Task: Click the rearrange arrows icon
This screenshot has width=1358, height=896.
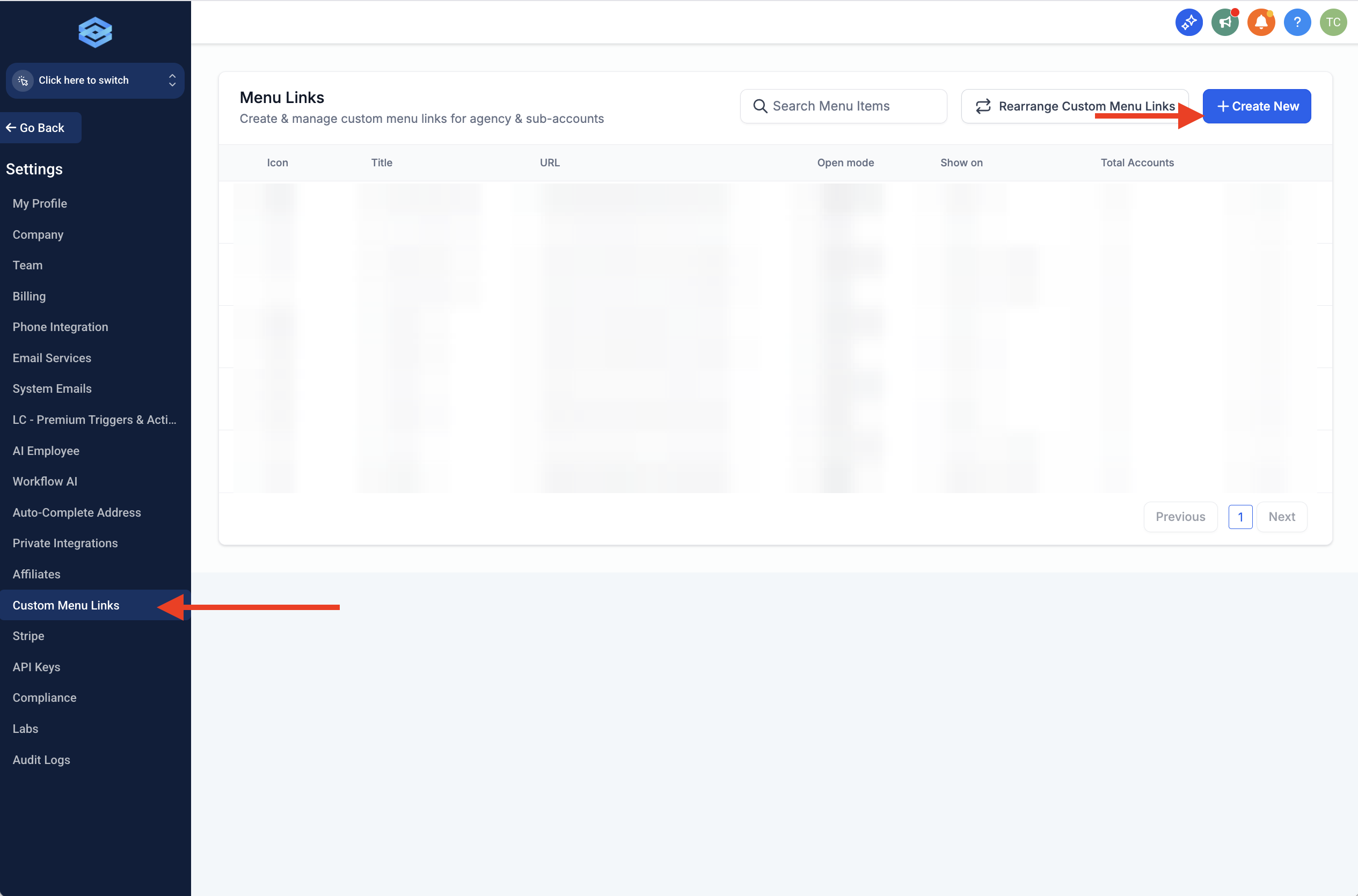Action: [983, 106]
